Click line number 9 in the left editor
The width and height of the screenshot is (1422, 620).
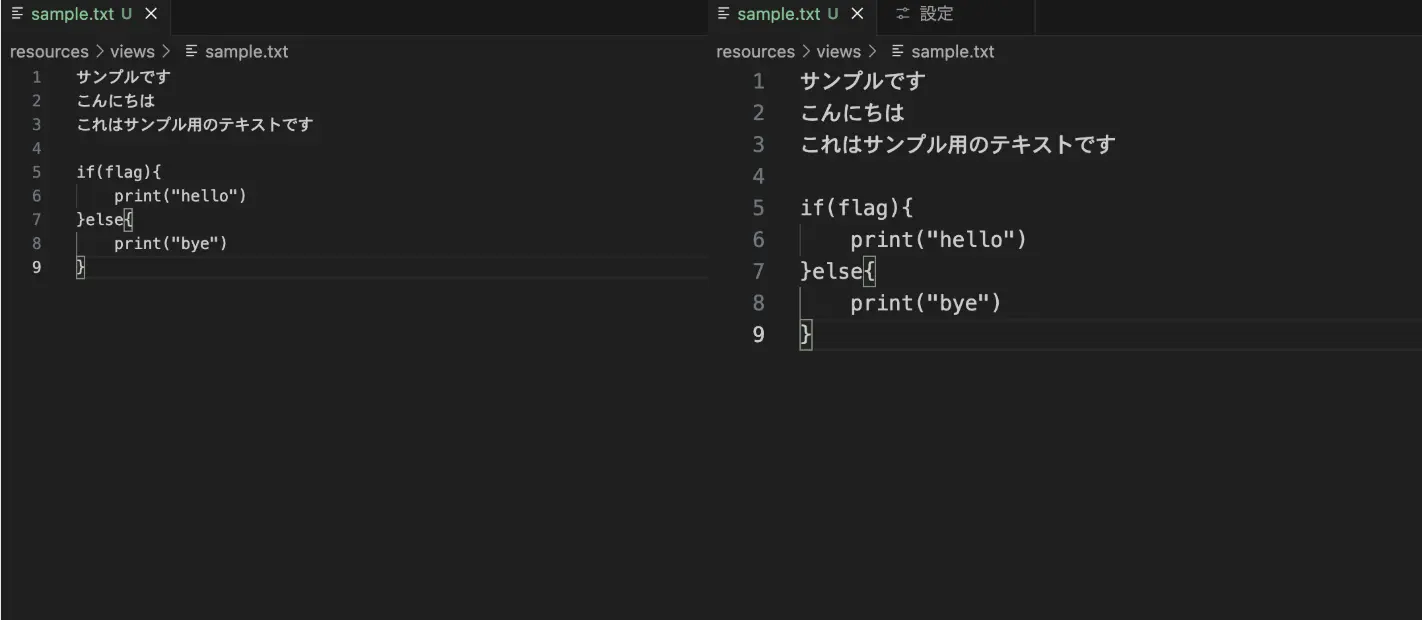point(37,267)
